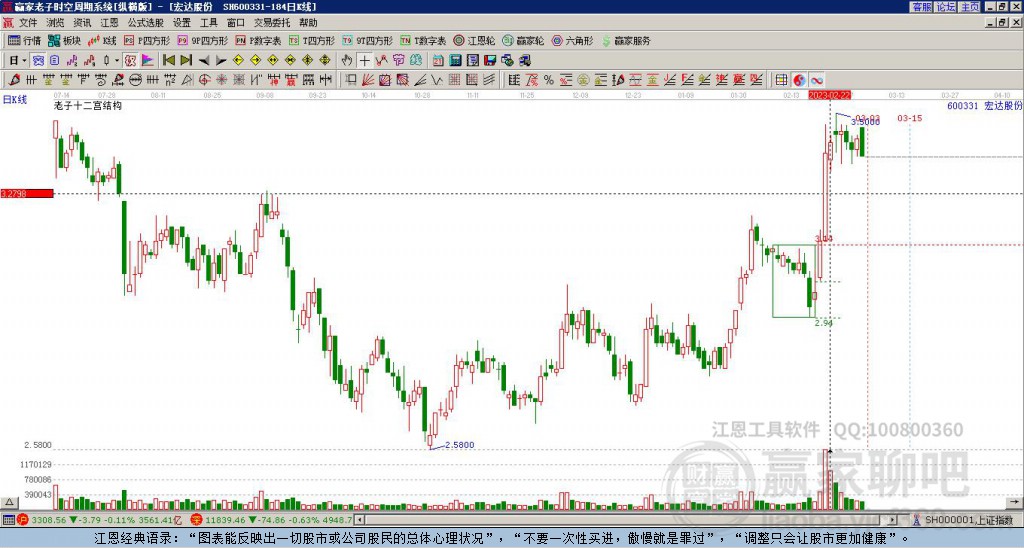Expand volume panel with triangle button
Viewport: 1024px width, 548px height.
[9, 502]
